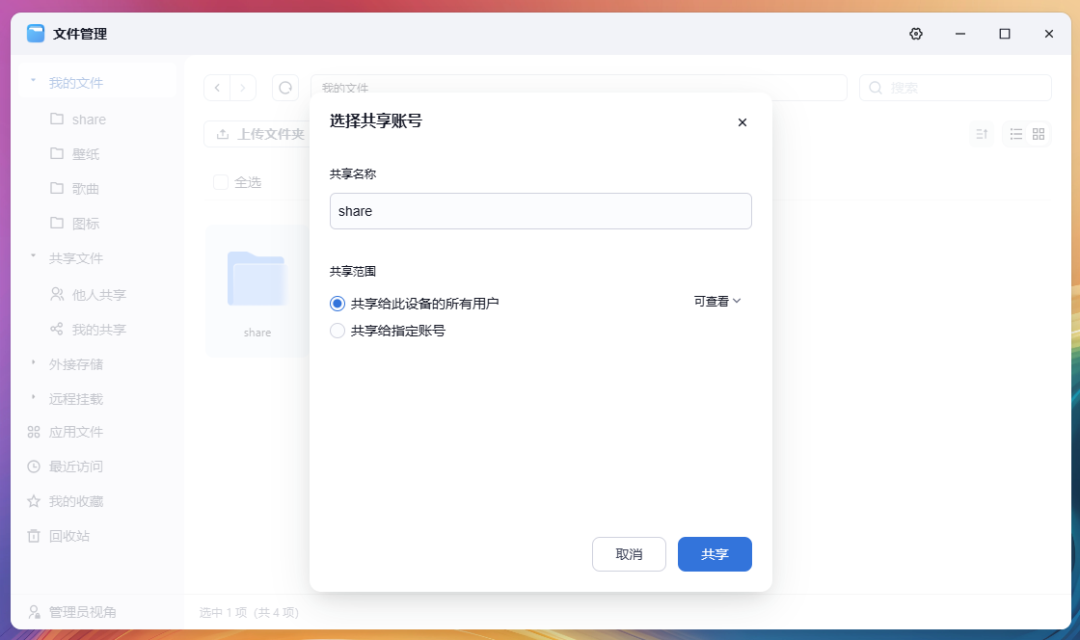Click the search magnifier icon
The image size is (1080, 640).
coord(875,87)
